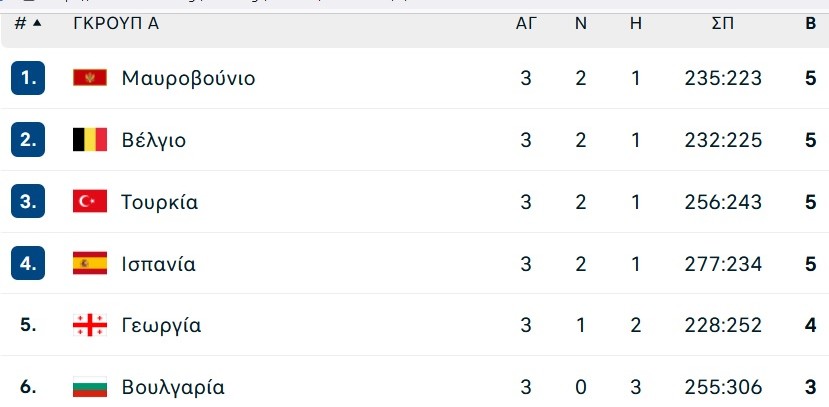This screenshot has height=407, width=829.
Task: Open the Τουρκία team link
Action: pos(160,202)
